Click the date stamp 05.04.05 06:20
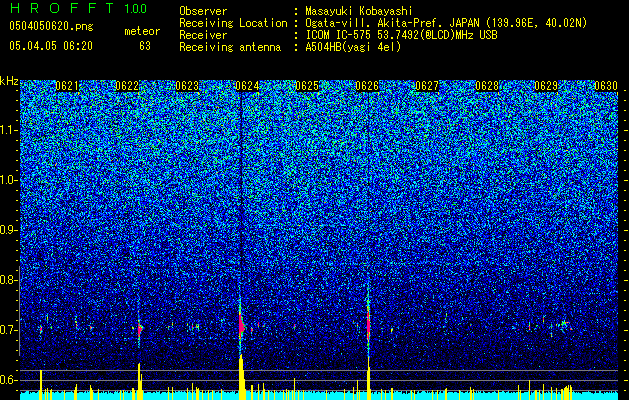This screenshot has width=629, height=400. [51, 46]
